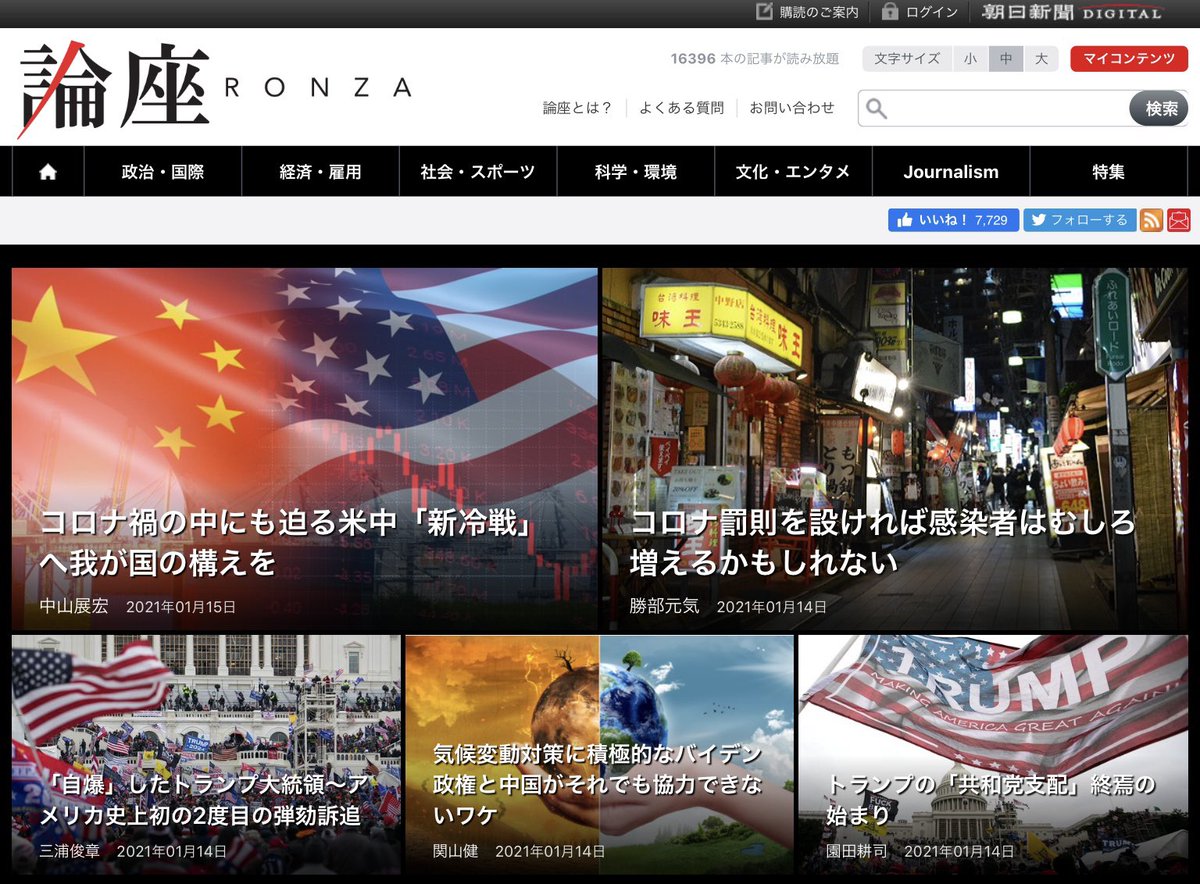Go to the home icon in navigation bar

click(48, 172)
